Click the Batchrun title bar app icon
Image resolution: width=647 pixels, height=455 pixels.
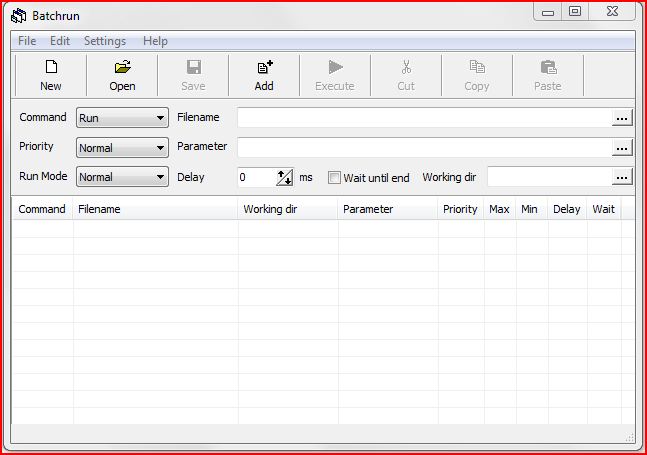click(19, 16)
